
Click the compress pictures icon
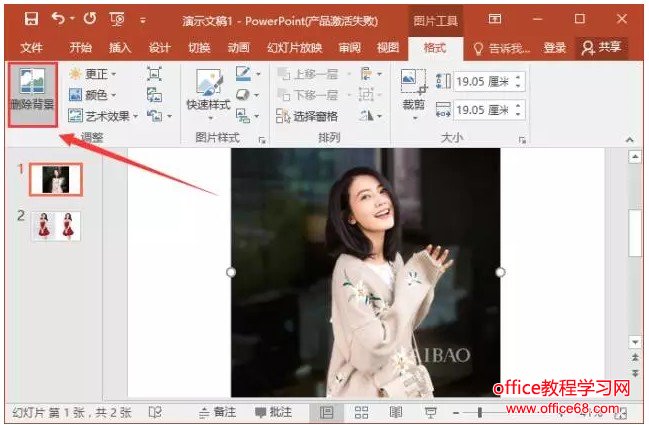(x=154, y=74)
